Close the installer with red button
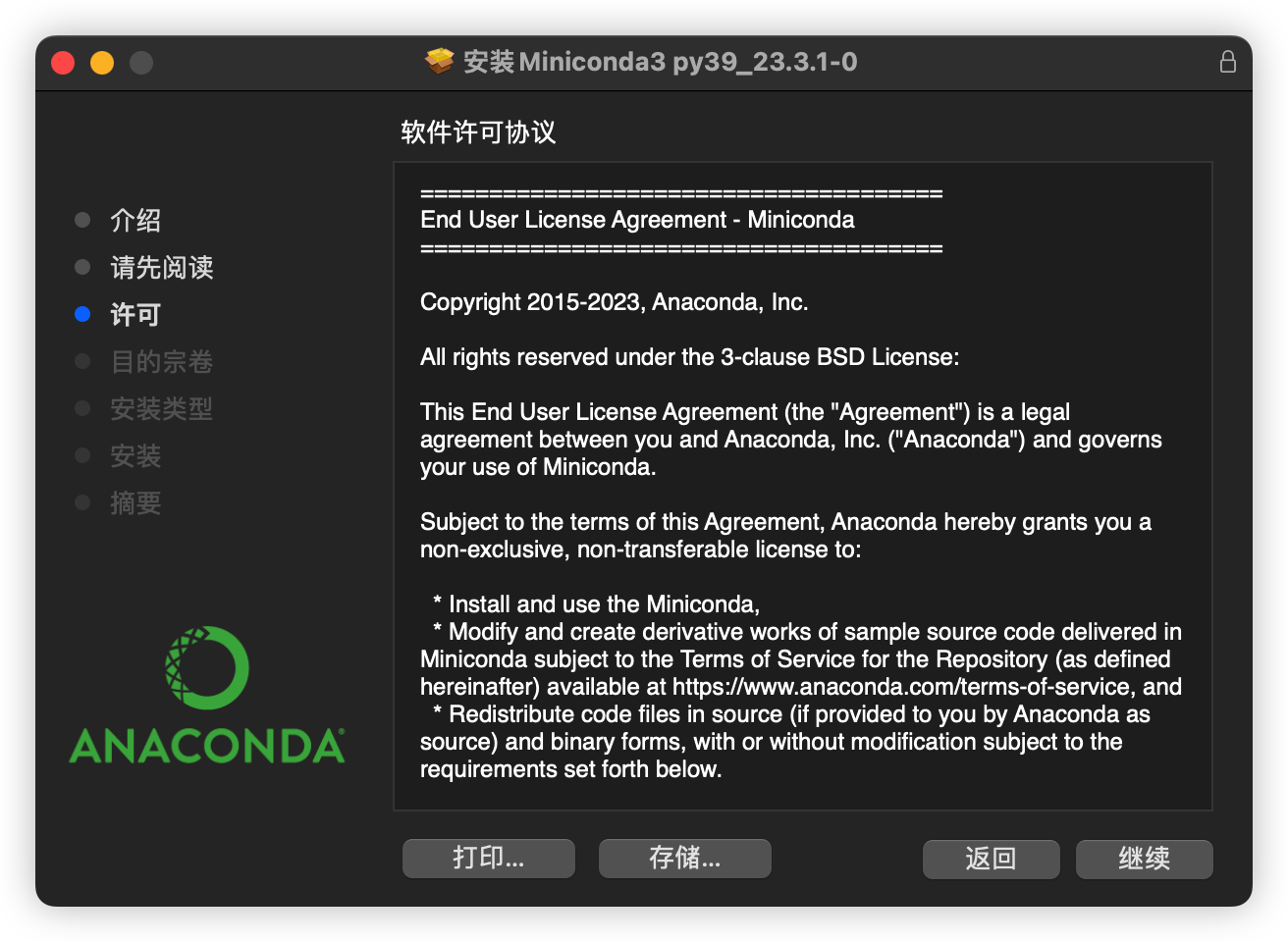The height and width of the screenshot is (942, 1288). [63, 63]
